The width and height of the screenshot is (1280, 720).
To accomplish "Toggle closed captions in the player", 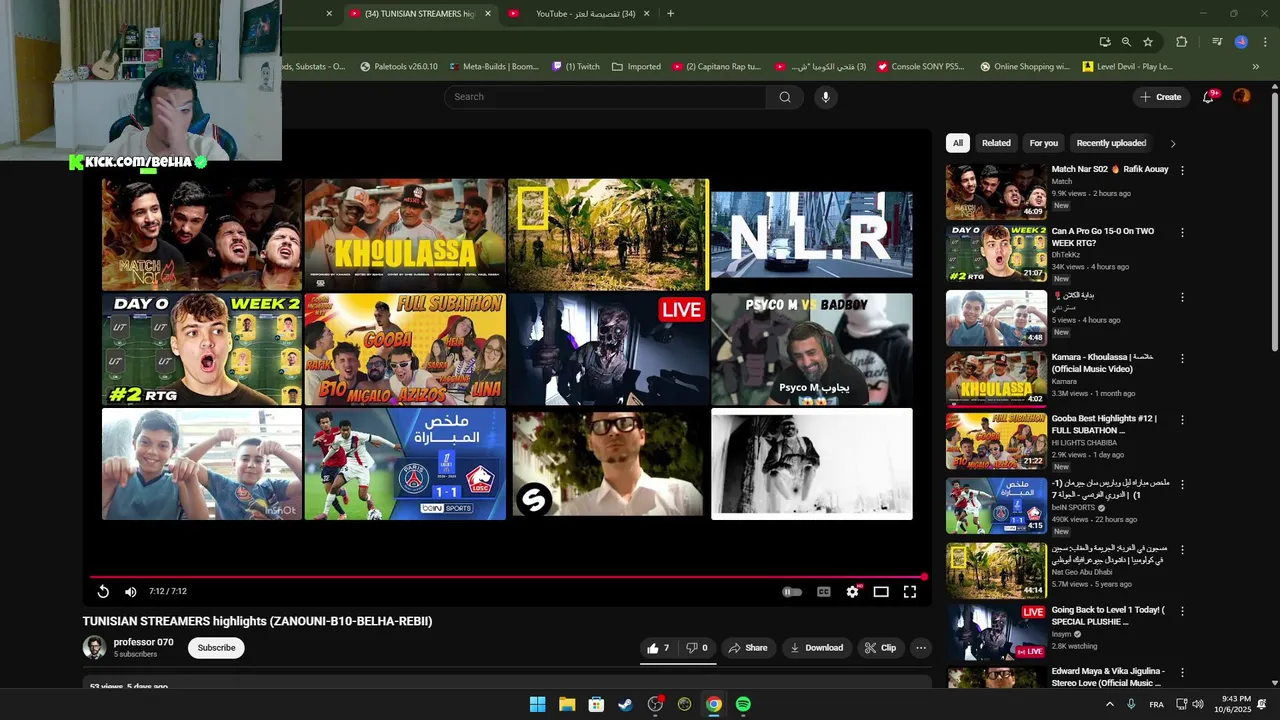I will tap(824, 592).
